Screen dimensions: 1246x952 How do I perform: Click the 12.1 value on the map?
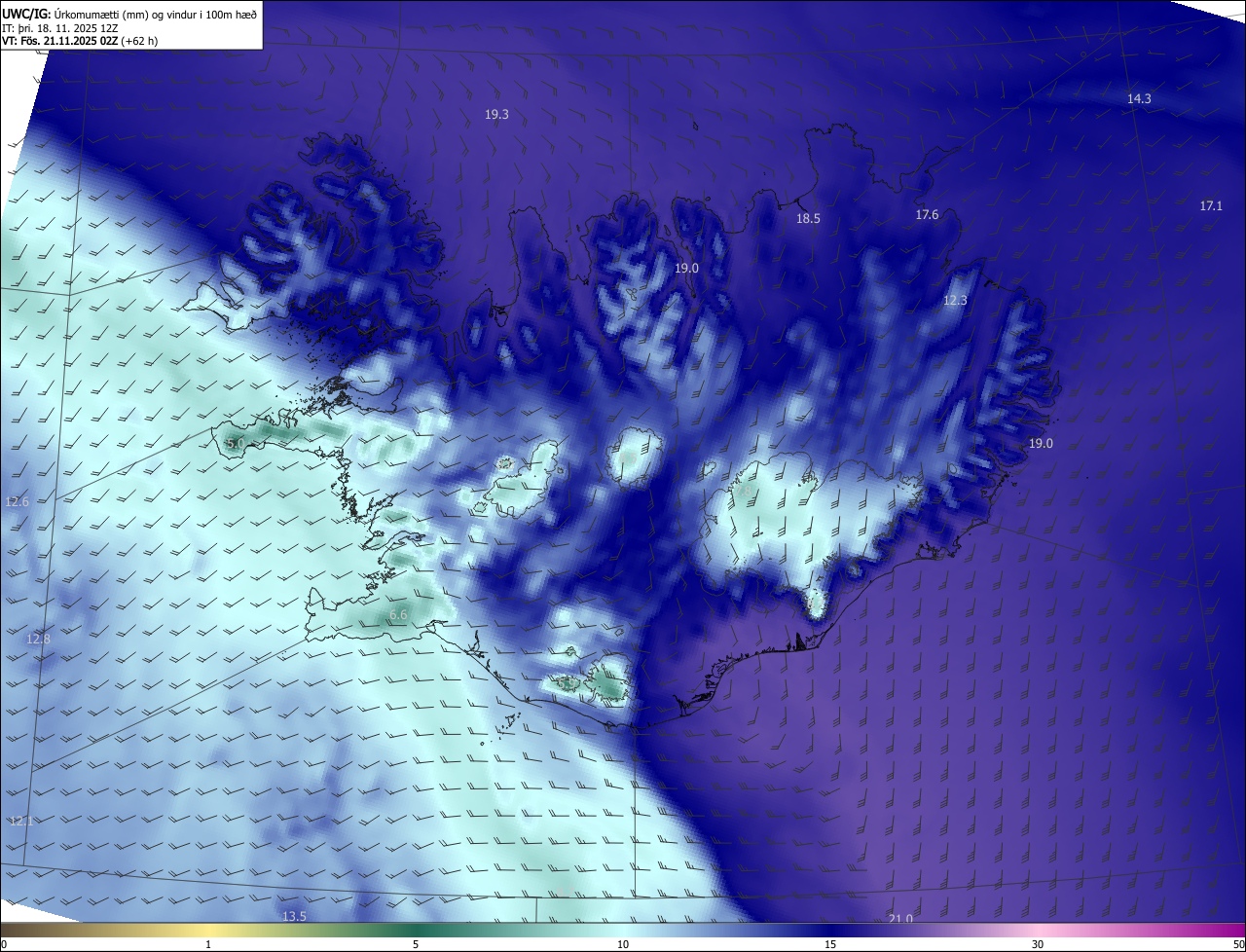pyautogui.click(x=21, y=821)
